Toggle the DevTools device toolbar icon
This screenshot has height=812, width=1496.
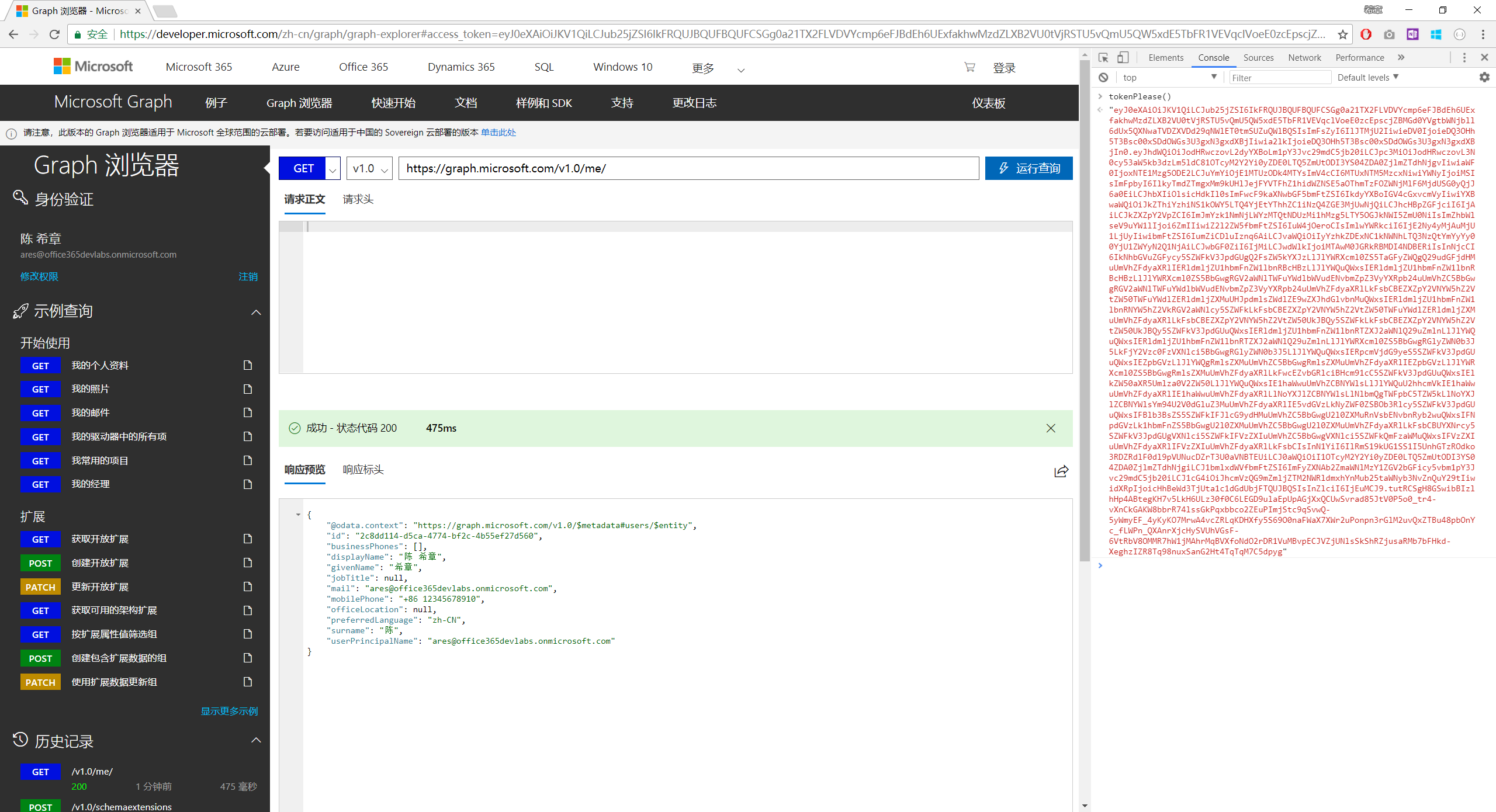coord(1123,57)
